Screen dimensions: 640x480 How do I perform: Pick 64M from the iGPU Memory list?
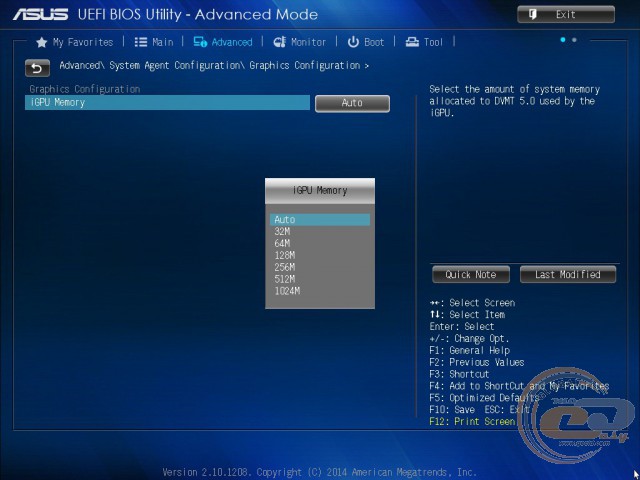282,243
